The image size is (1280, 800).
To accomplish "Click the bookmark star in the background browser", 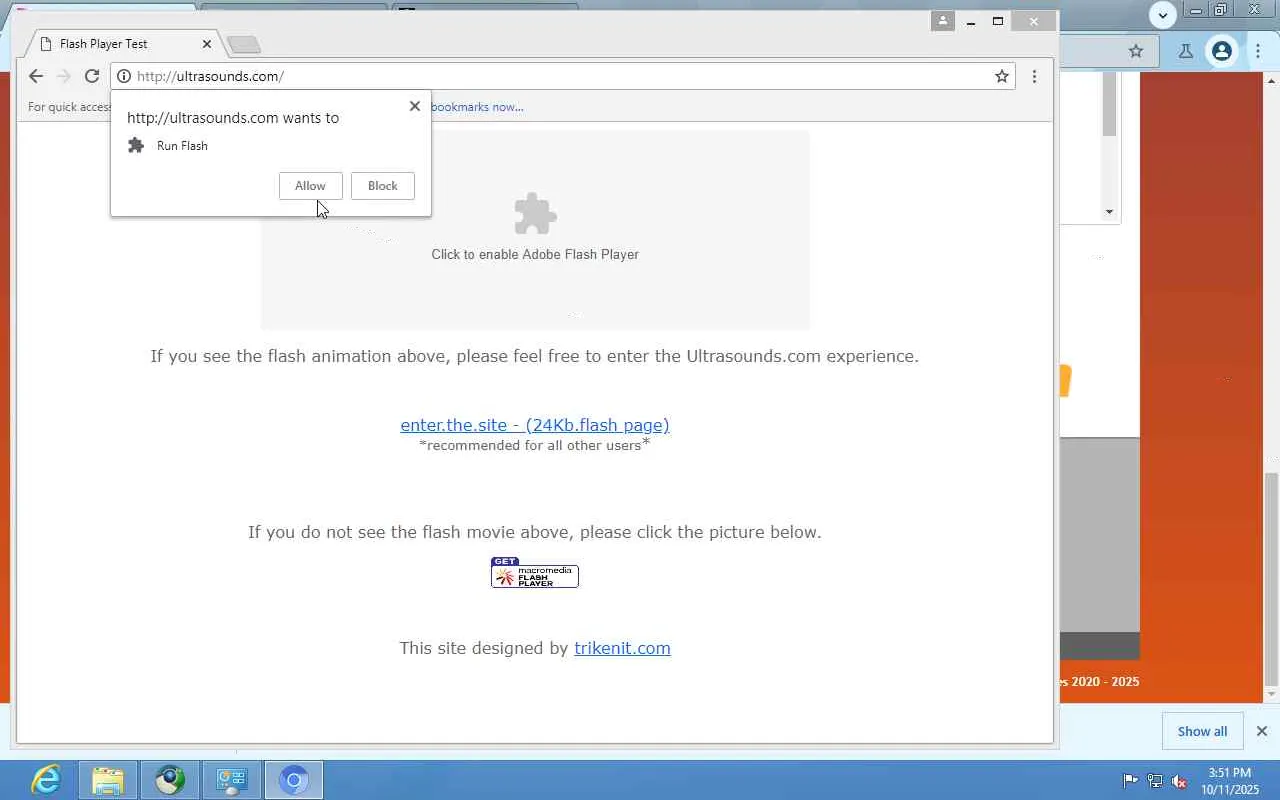I will point(1136,51).
